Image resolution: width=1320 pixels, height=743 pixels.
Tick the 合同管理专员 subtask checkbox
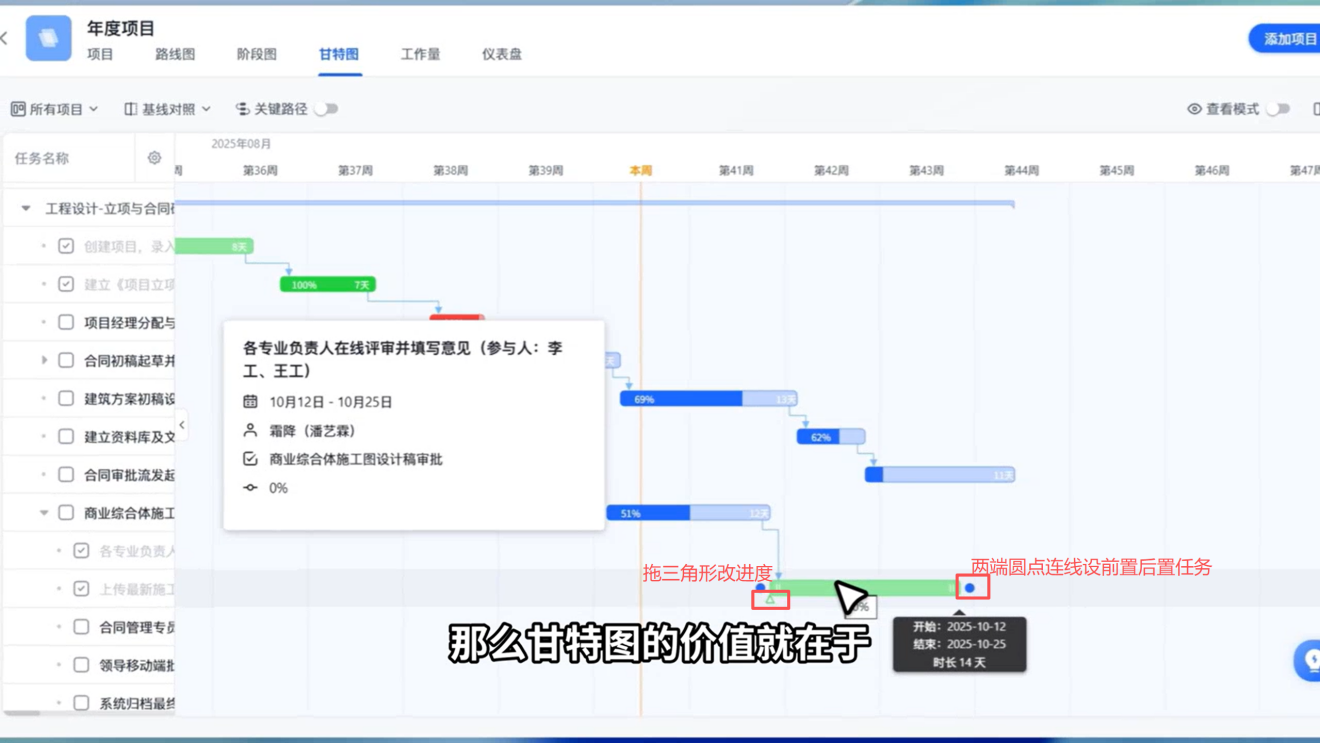tap(81, 627)
